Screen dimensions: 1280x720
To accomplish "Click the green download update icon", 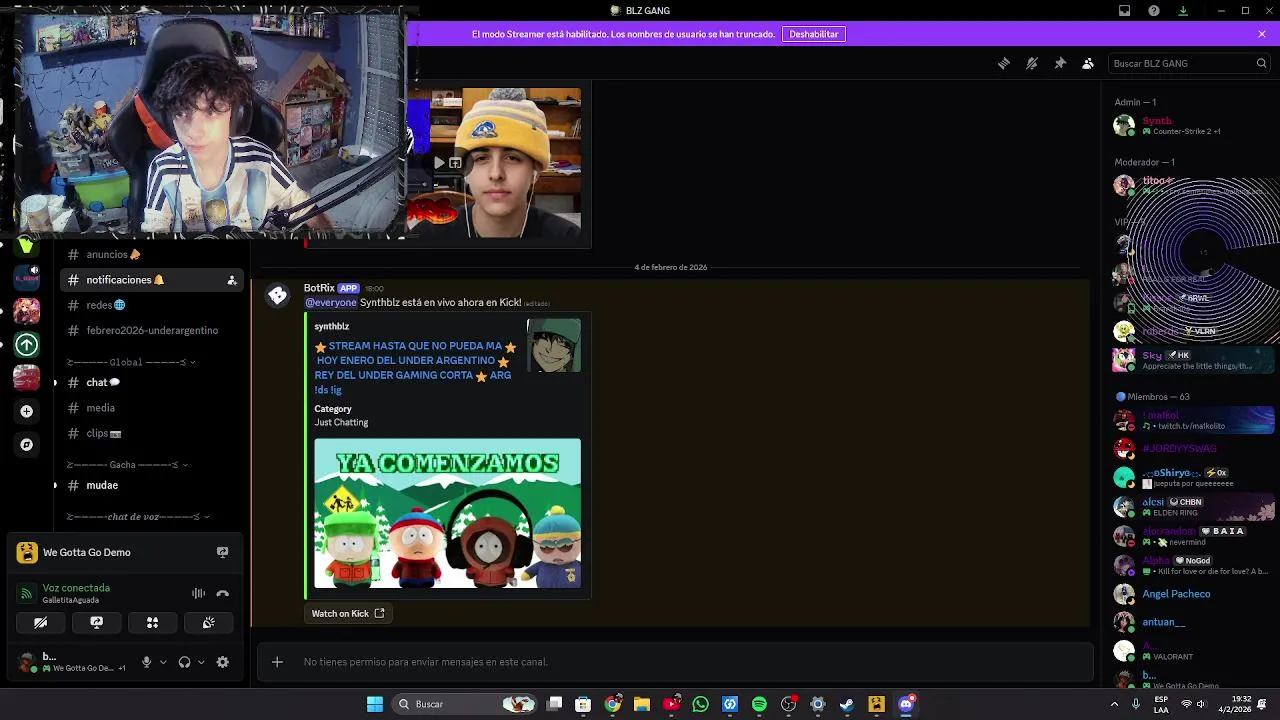I will pyautogui.click(x=1183, y=10).
